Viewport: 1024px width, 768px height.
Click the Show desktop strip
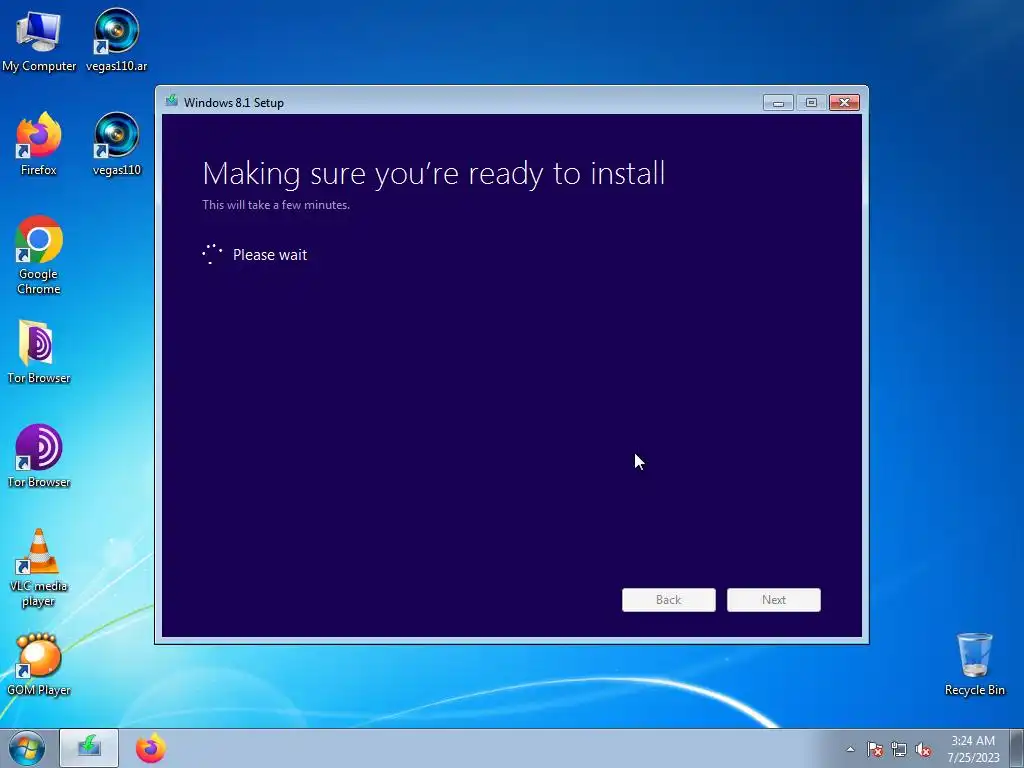(x=1017, y=748)
